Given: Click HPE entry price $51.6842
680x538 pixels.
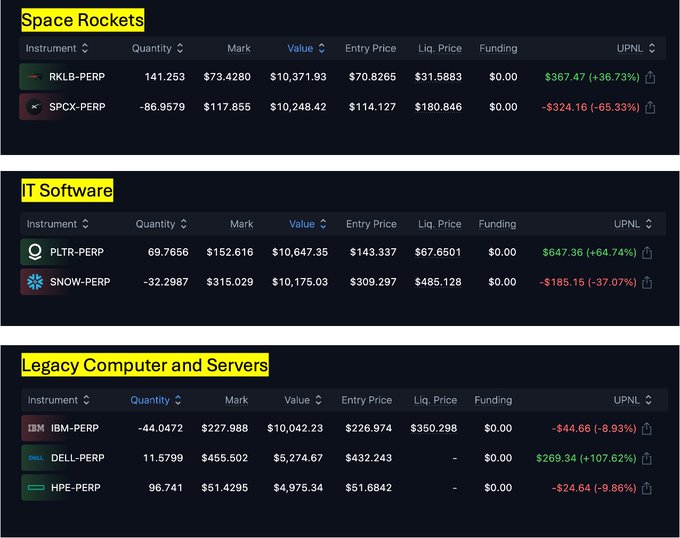Looking at the screenshot, I should tap(369, 488).
